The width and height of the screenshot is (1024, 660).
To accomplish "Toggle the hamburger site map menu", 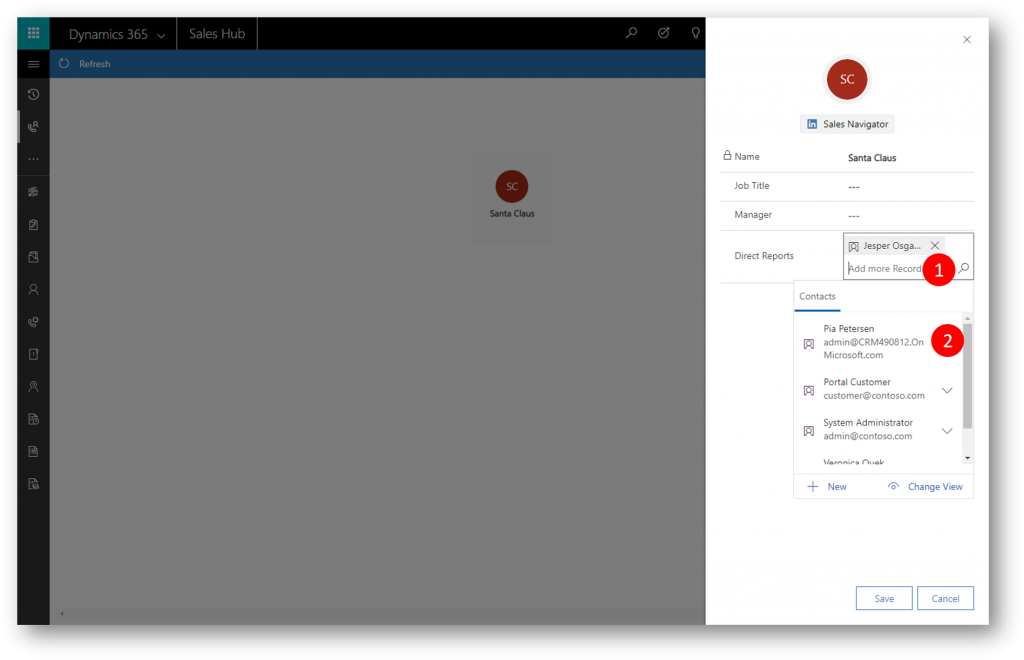I will tap(33, 64).
